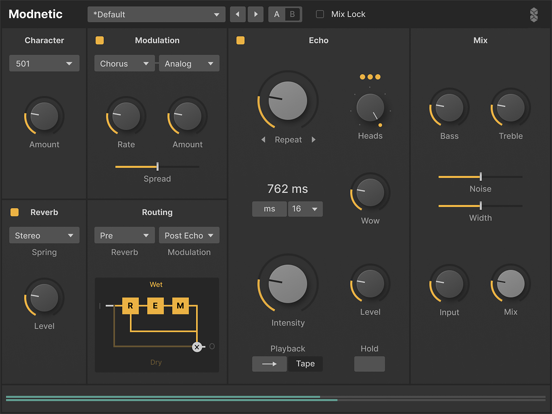Click the Wet label in routing diagram
The image size is (552, 414).
pos(156,284)
